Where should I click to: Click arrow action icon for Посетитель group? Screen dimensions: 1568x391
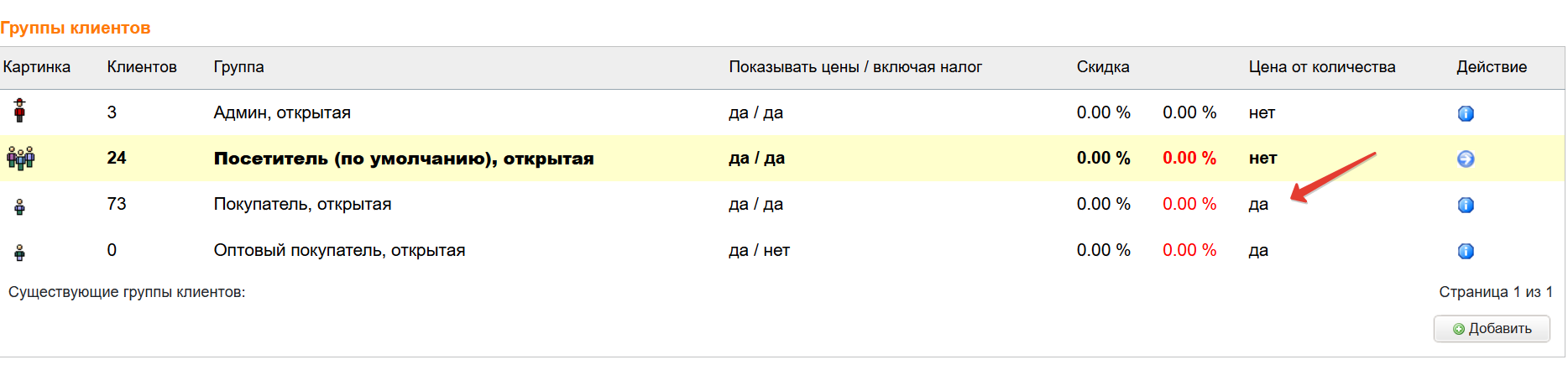(x=1466, y=159)
